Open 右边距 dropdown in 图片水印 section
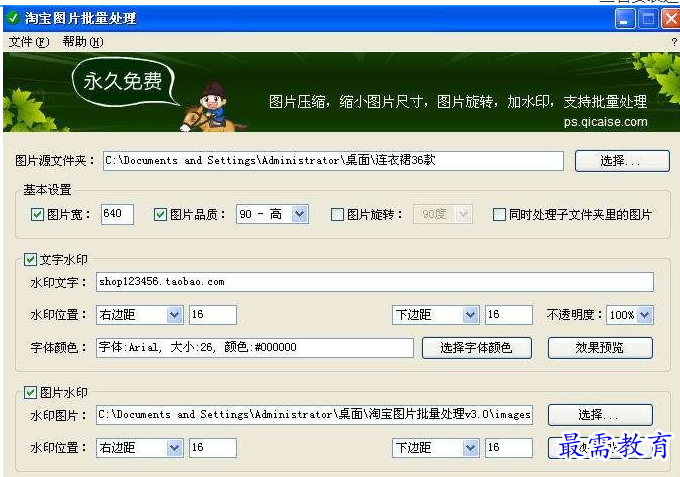 tap(140, 448)
